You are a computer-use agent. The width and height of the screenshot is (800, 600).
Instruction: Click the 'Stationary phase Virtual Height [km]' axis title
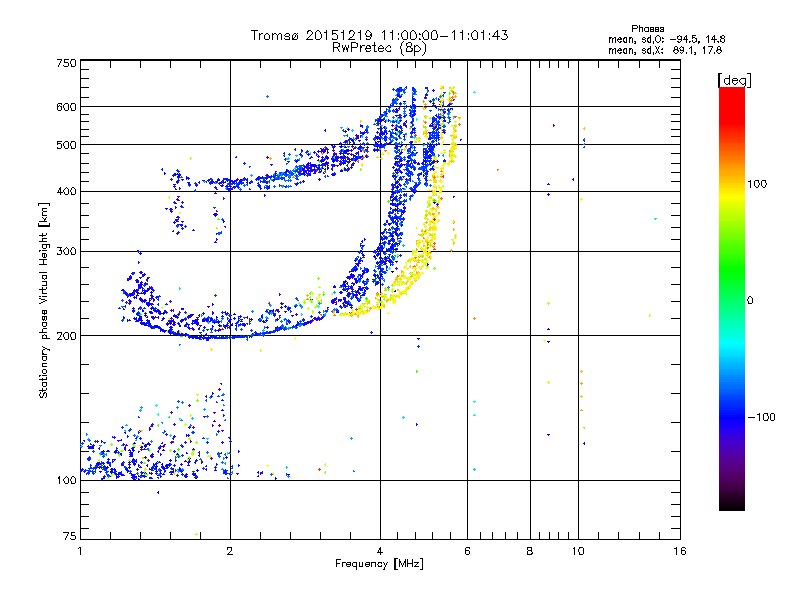[44, 301]
